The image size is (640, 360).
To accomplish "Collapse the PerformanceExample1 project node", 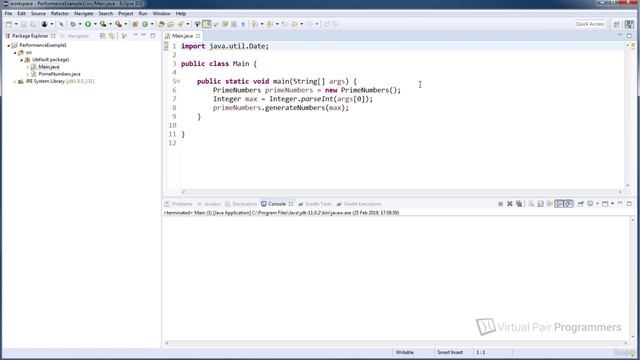I will [x=9, y=45].
